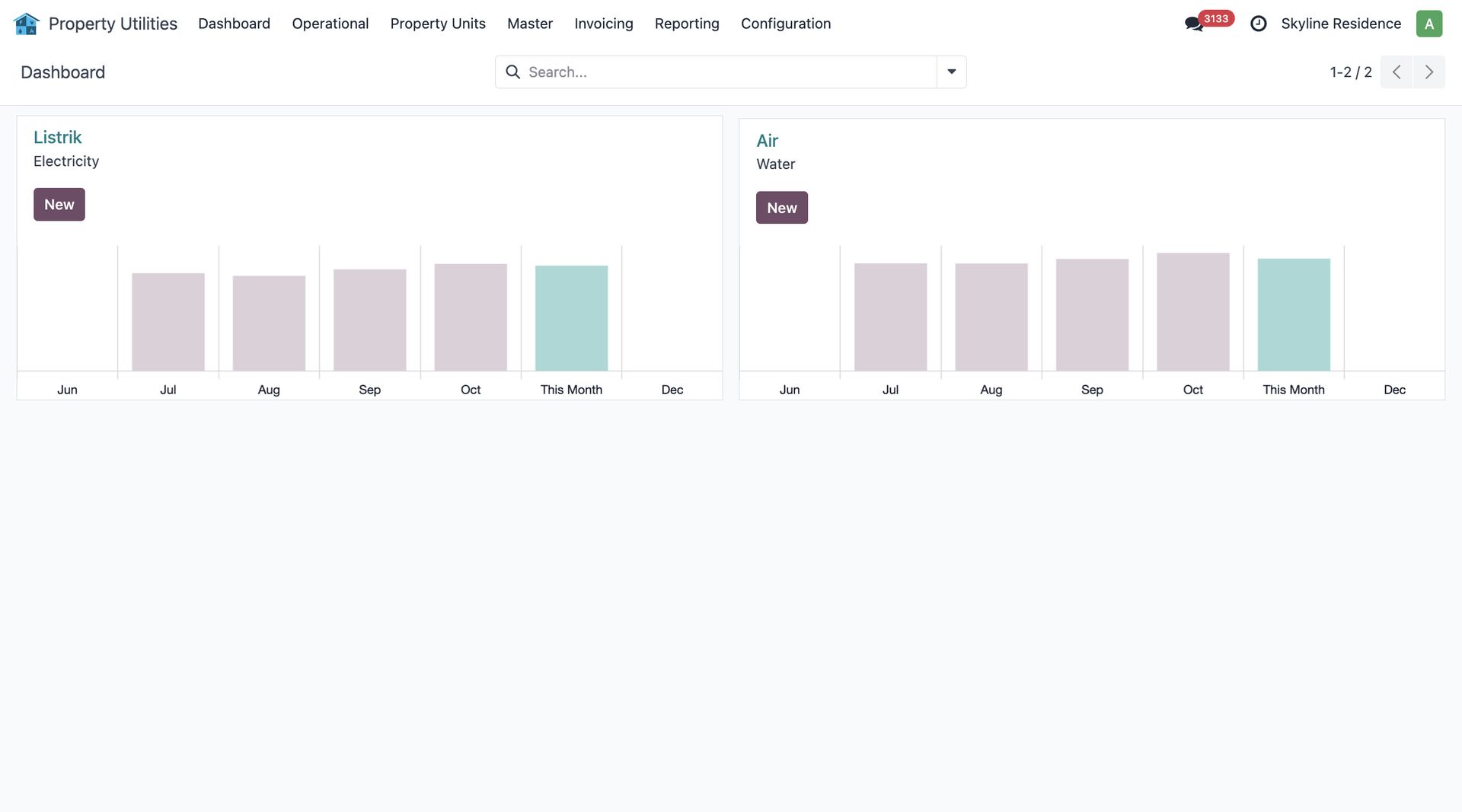Go to the next page arrow
The height and width of the screenshot is (812, 1462).
[1428, 72]
